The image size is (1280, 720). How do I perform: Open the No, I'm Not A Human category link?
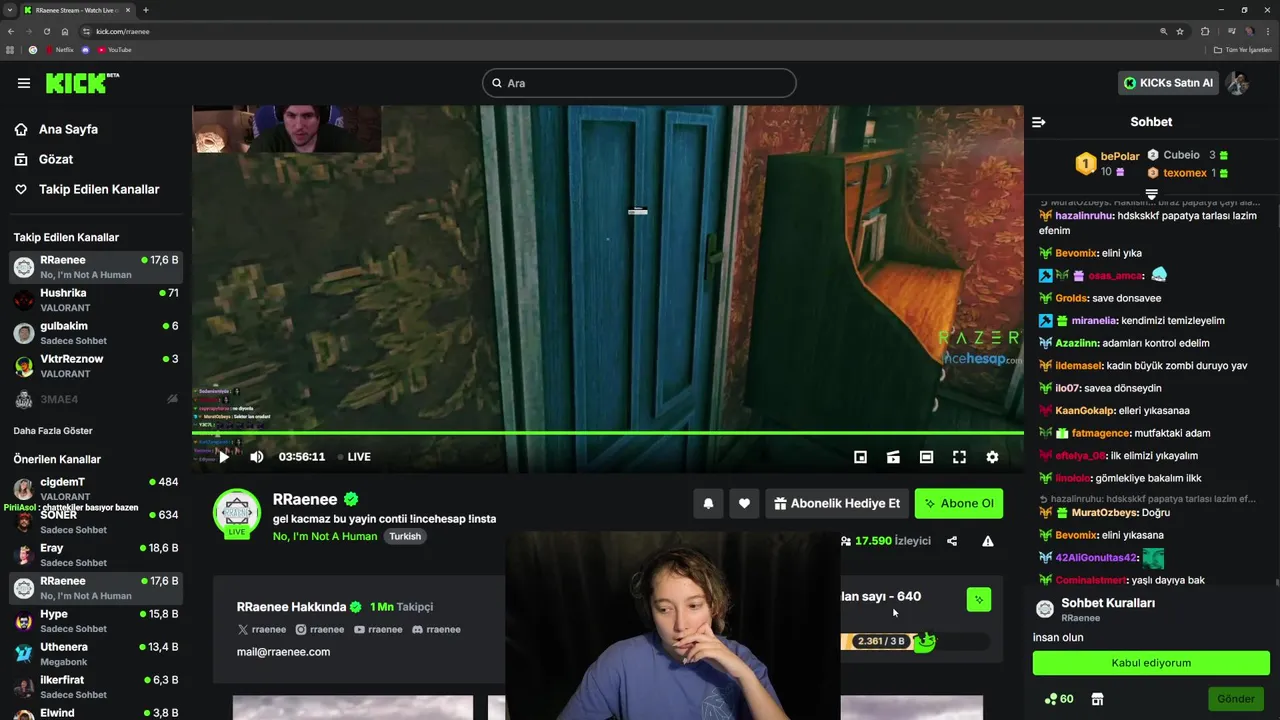tap(325, 536)
